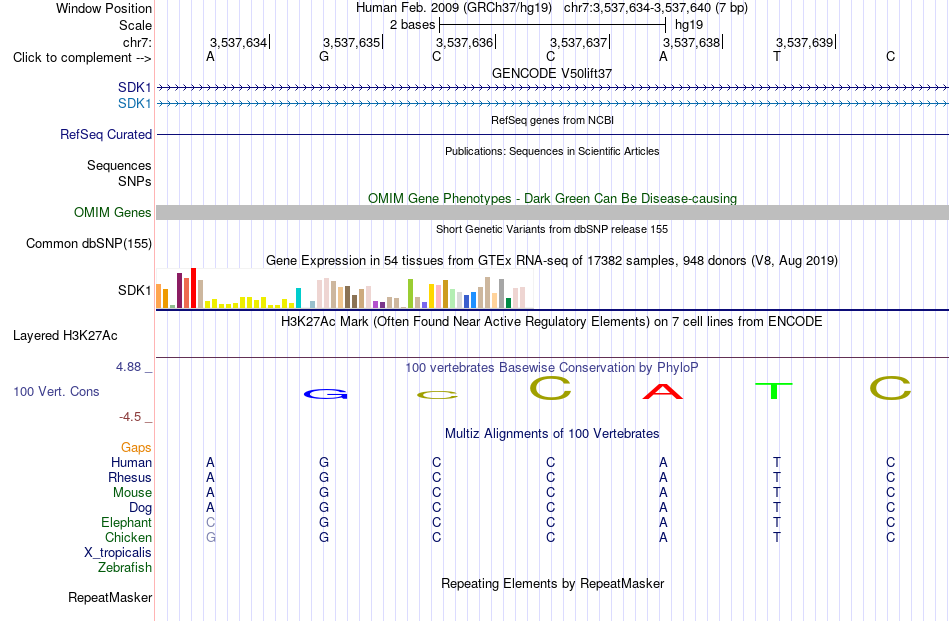Click the Mouse species label

133,493
